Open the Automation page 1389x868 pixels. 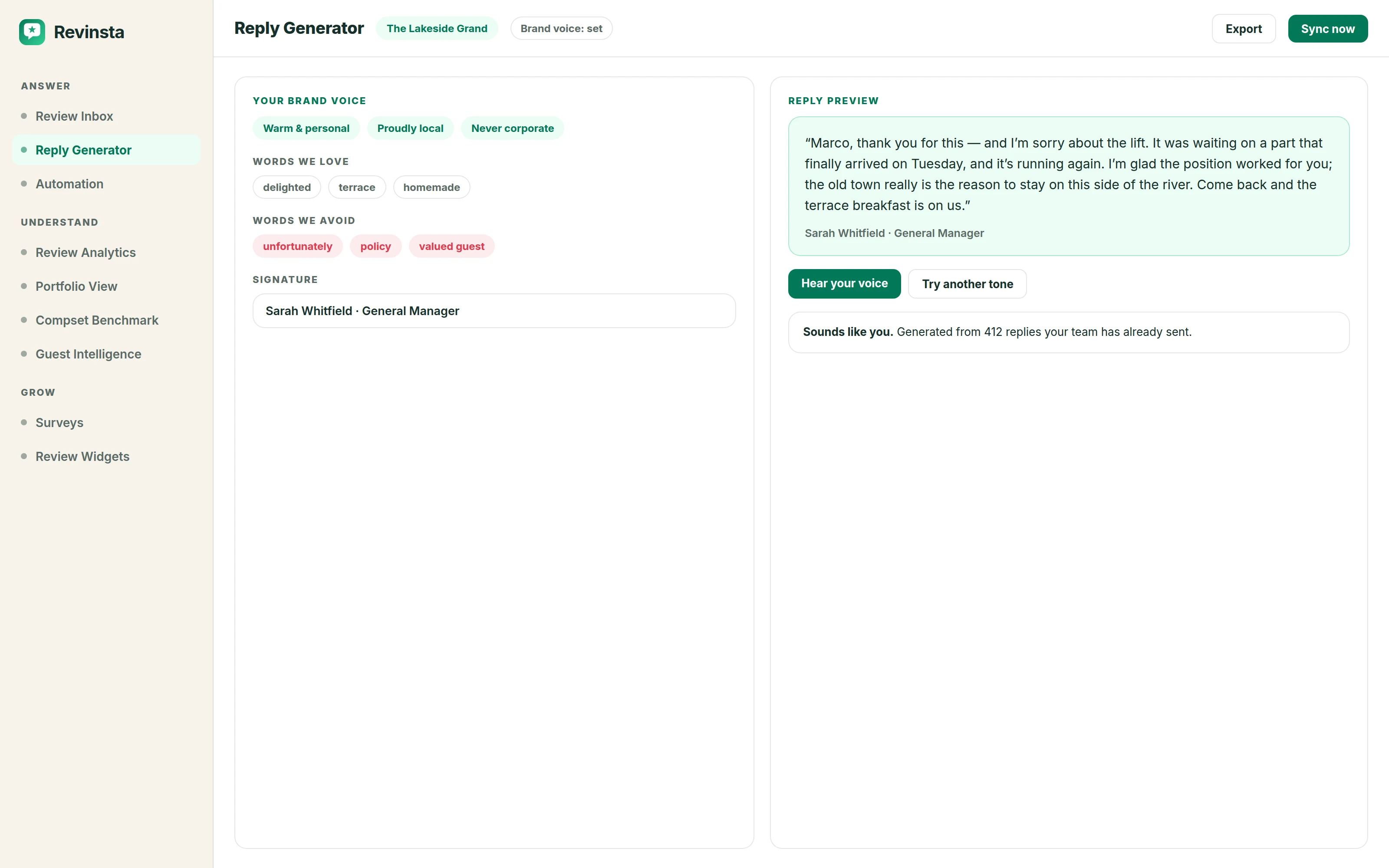pos(106,184)
